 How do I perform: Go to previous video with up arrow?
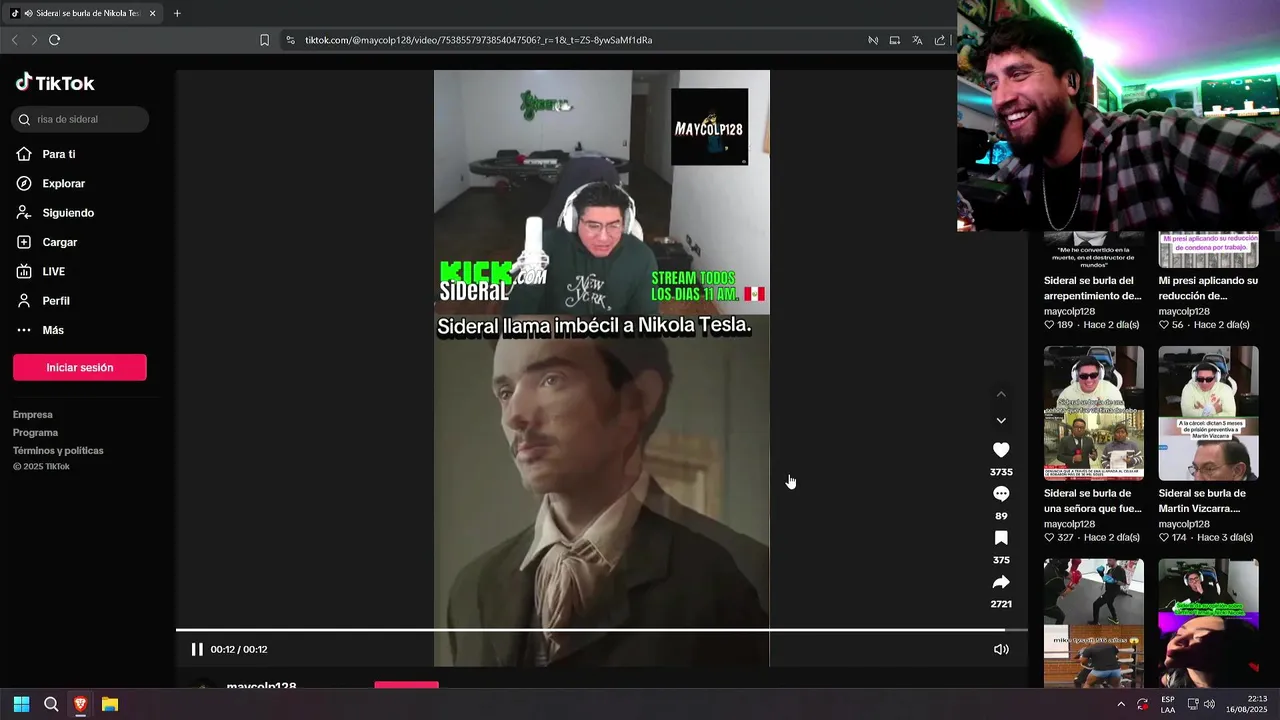pyautogui.click(x=1001, y=394)
